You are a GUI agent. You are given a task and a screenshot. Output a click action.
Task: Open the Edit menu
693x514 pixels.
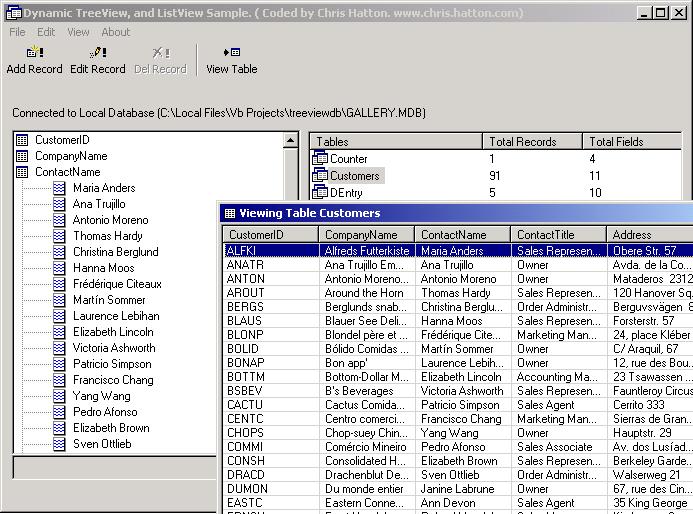(46, 32)
